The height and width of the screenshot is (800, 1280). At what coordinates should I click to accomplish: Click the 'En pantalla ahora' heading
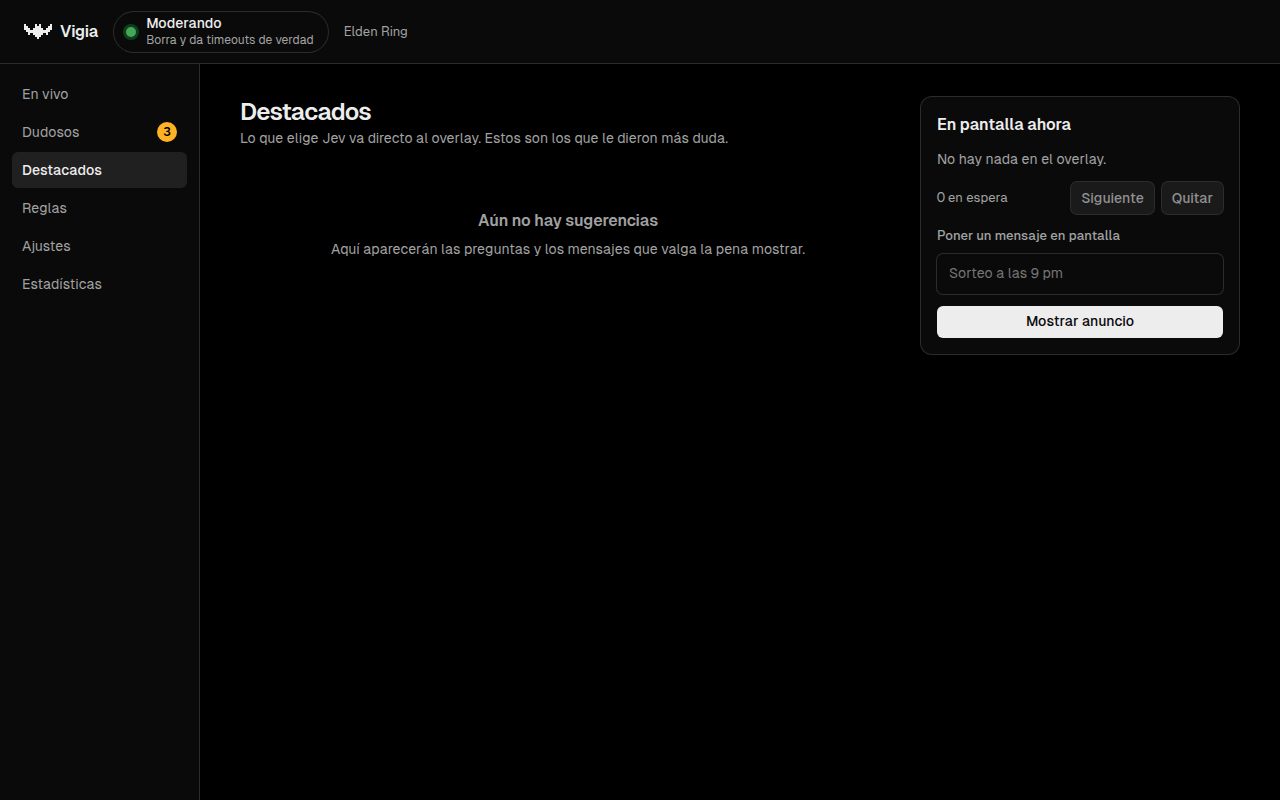[x=1004, y=125]
